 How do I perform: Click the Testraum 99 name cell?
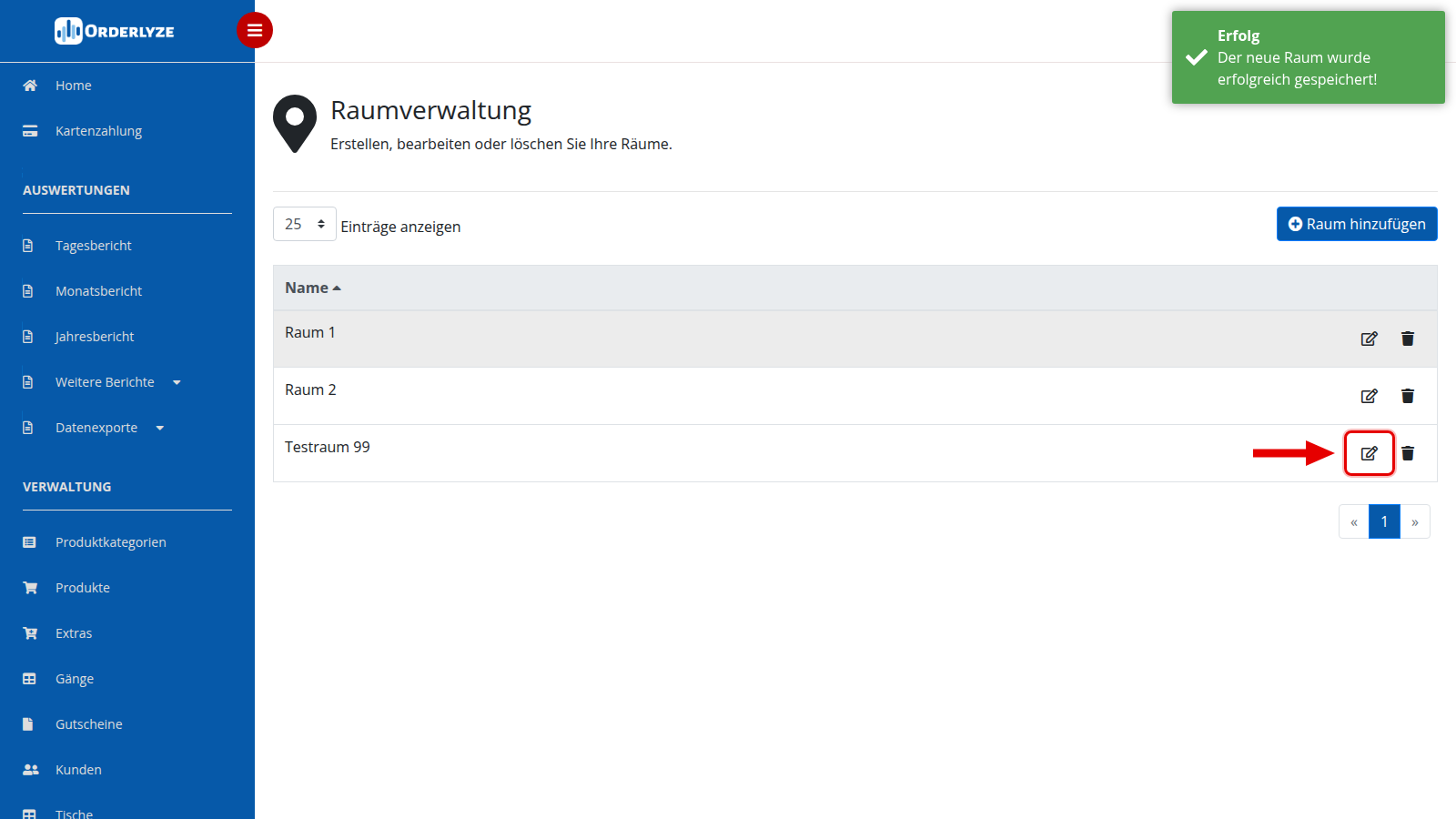coord(328,448)
